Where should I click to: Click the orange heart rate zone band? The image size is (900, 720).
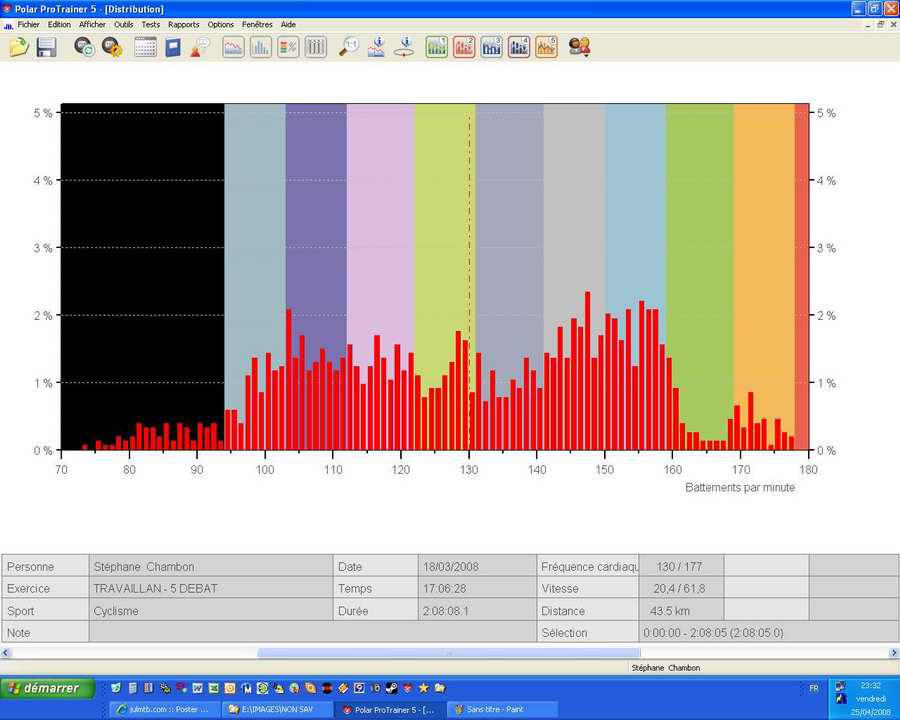coord(763,250)
